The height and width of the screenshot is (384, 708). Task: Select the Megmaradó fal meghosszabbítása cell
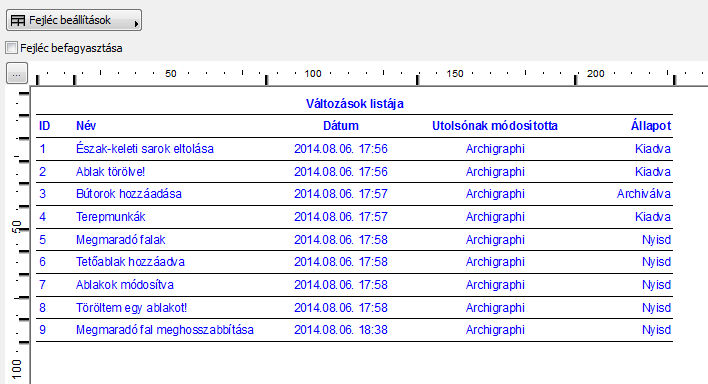165,330
